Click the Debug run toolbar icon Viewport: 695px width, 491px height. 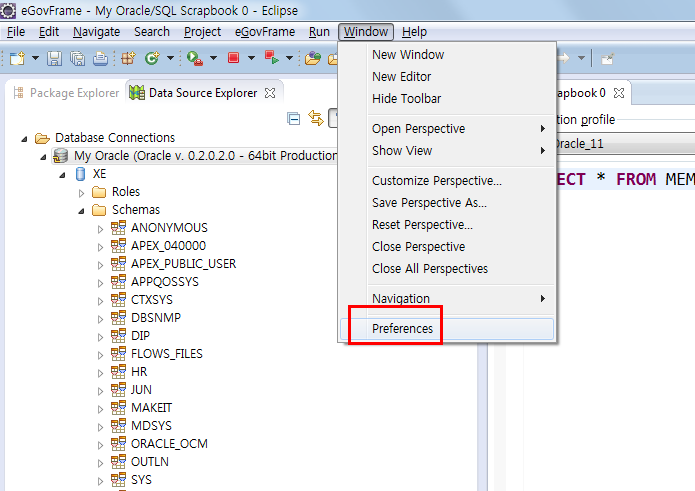click(195, 58)
